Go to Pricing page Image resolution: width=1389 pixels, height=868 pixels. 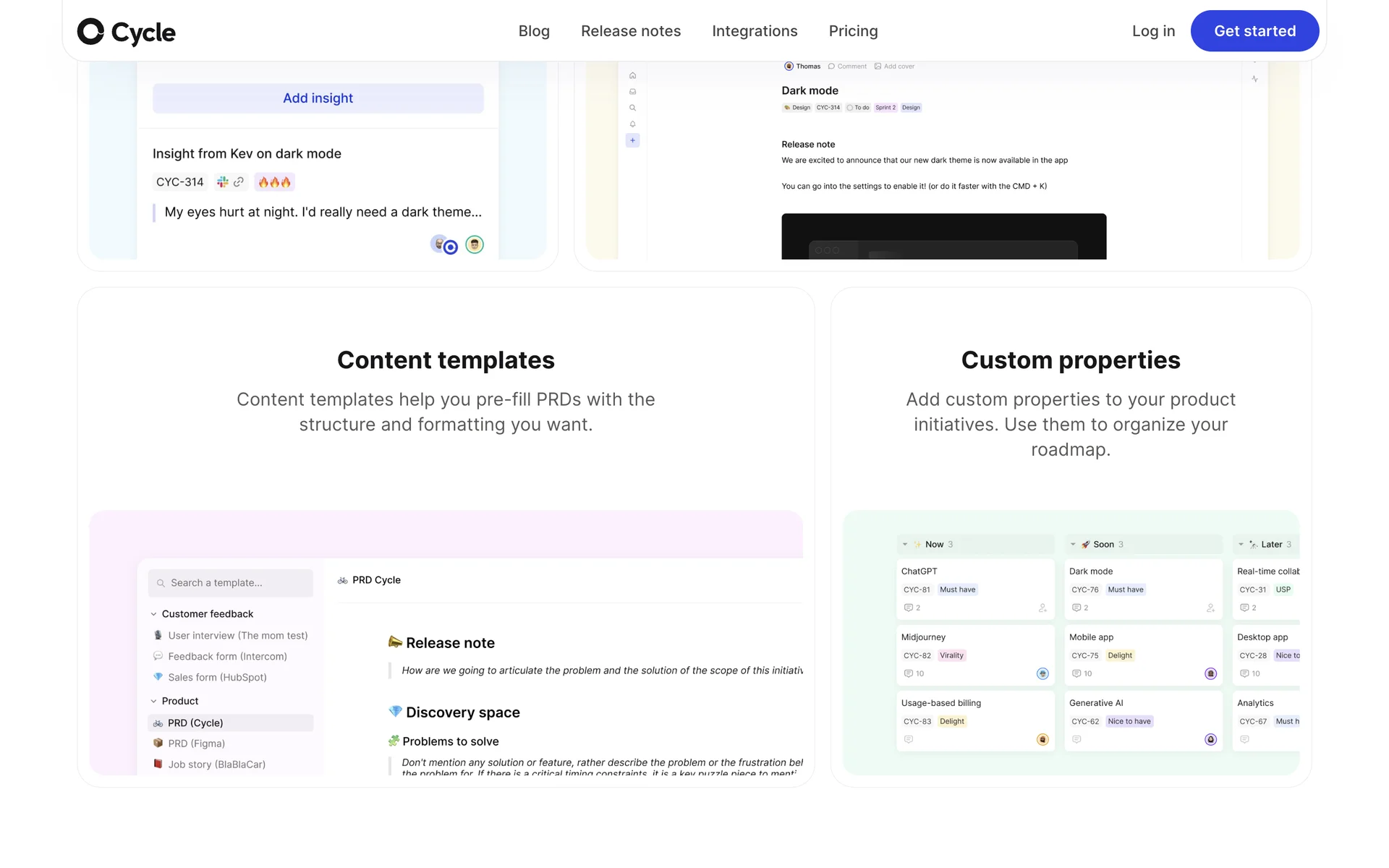point(853,31)
